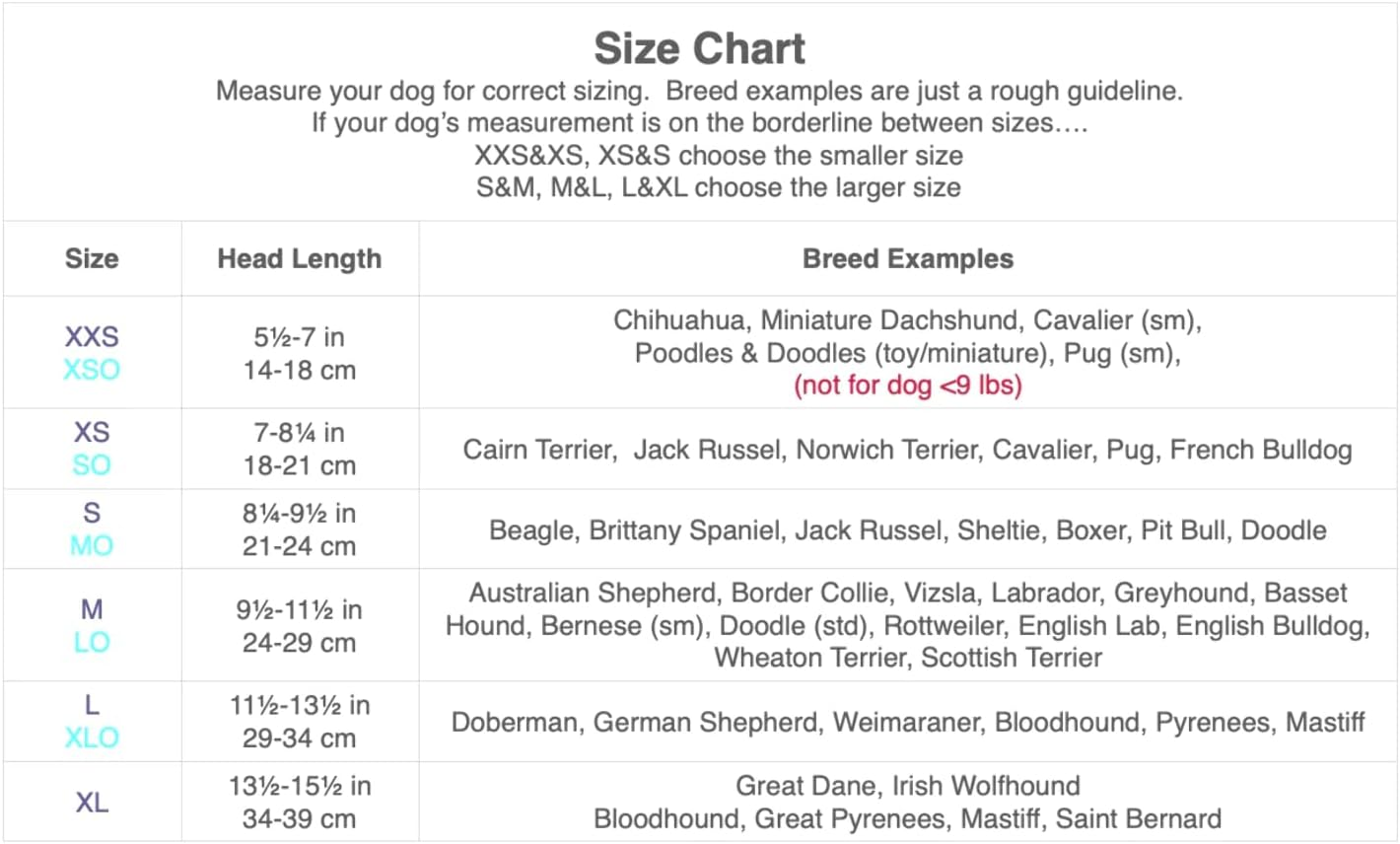
Task: Select the cyan XSO size label
Action: [x=92, y=370]
